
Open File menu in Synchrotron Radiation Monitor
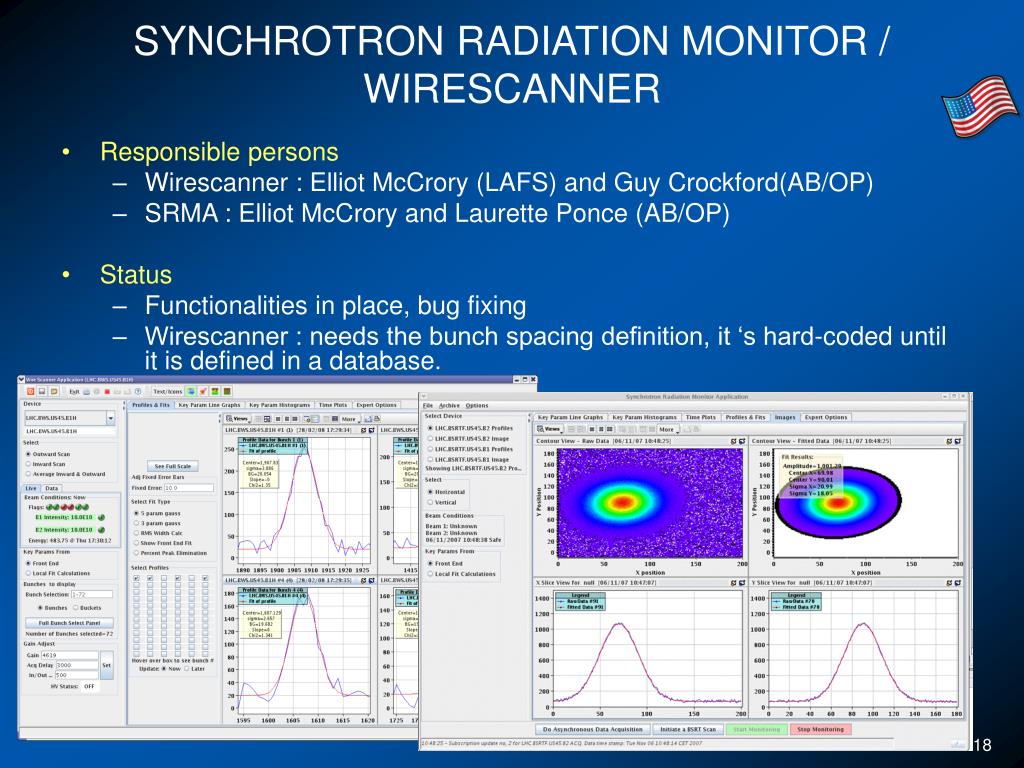point(428,406)
